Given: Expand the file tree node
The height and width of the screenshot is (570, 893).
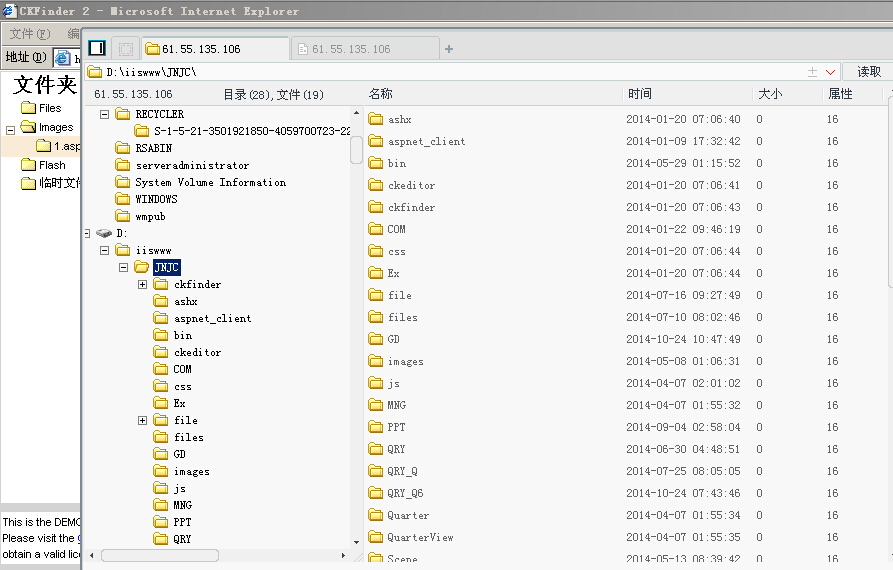Looking at the screenshot, I should [142, 420].
